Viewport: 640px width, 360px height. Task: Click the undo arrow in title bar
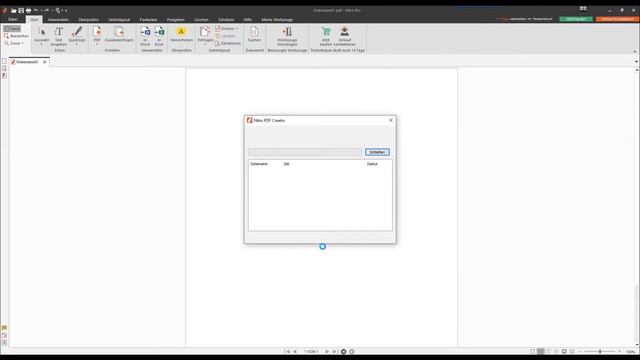pyautogui.click(x=36, y=11)
